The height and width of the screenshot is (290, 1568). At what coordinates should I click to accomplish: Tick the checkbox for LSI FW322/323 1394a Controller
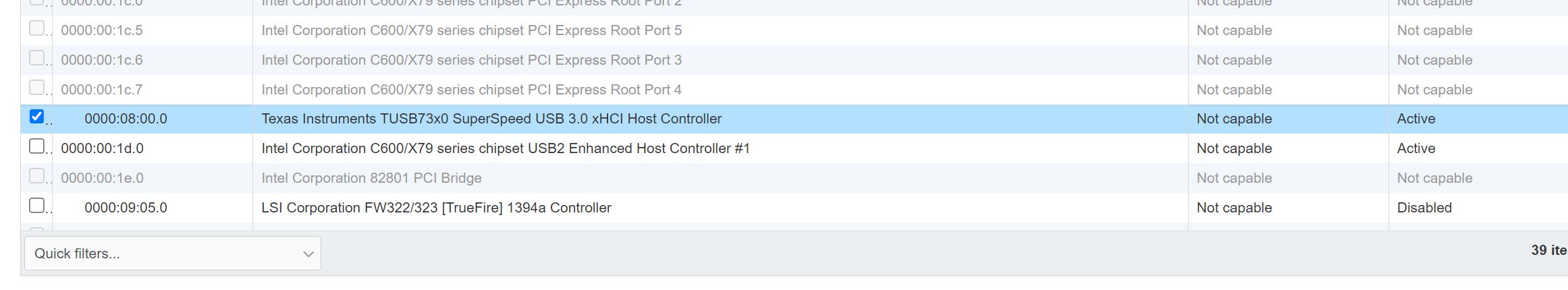[x=36, y=206]
